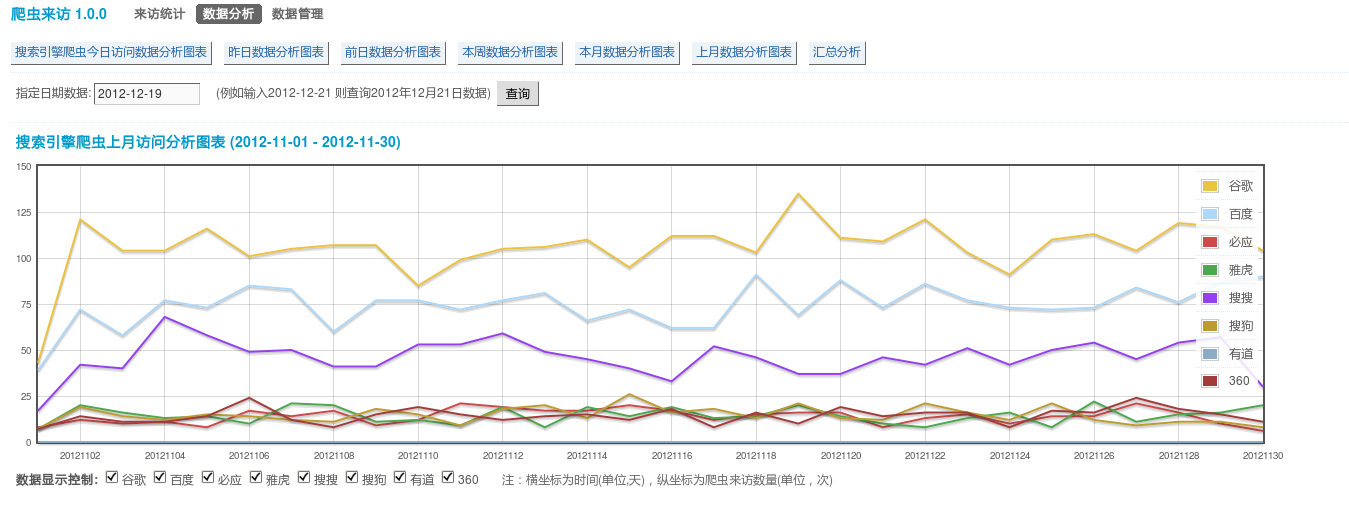Uncheck the 谷歌 data display checkbox

pyautogui.click(x=112, y=478)
